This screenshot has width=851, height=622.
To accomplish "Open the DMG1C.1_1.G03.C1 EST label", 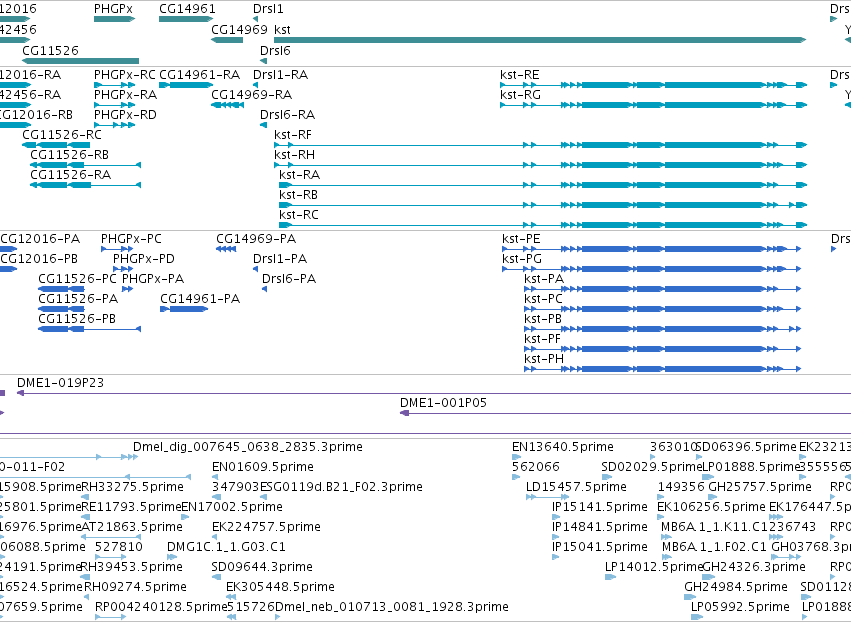I will tap(226, 548).
